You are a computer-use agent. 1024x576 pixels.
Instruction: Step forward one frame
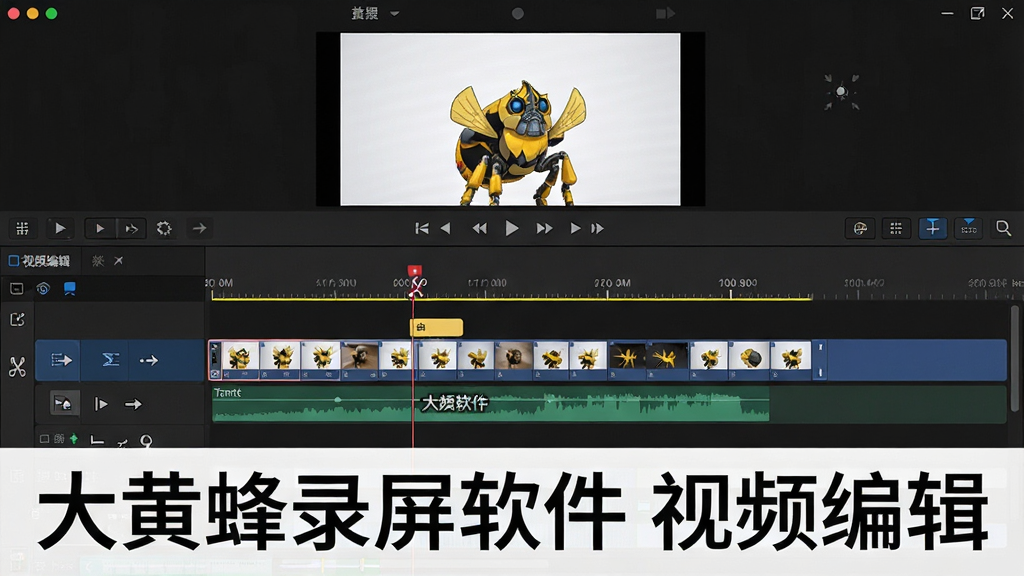coord(575,228)
